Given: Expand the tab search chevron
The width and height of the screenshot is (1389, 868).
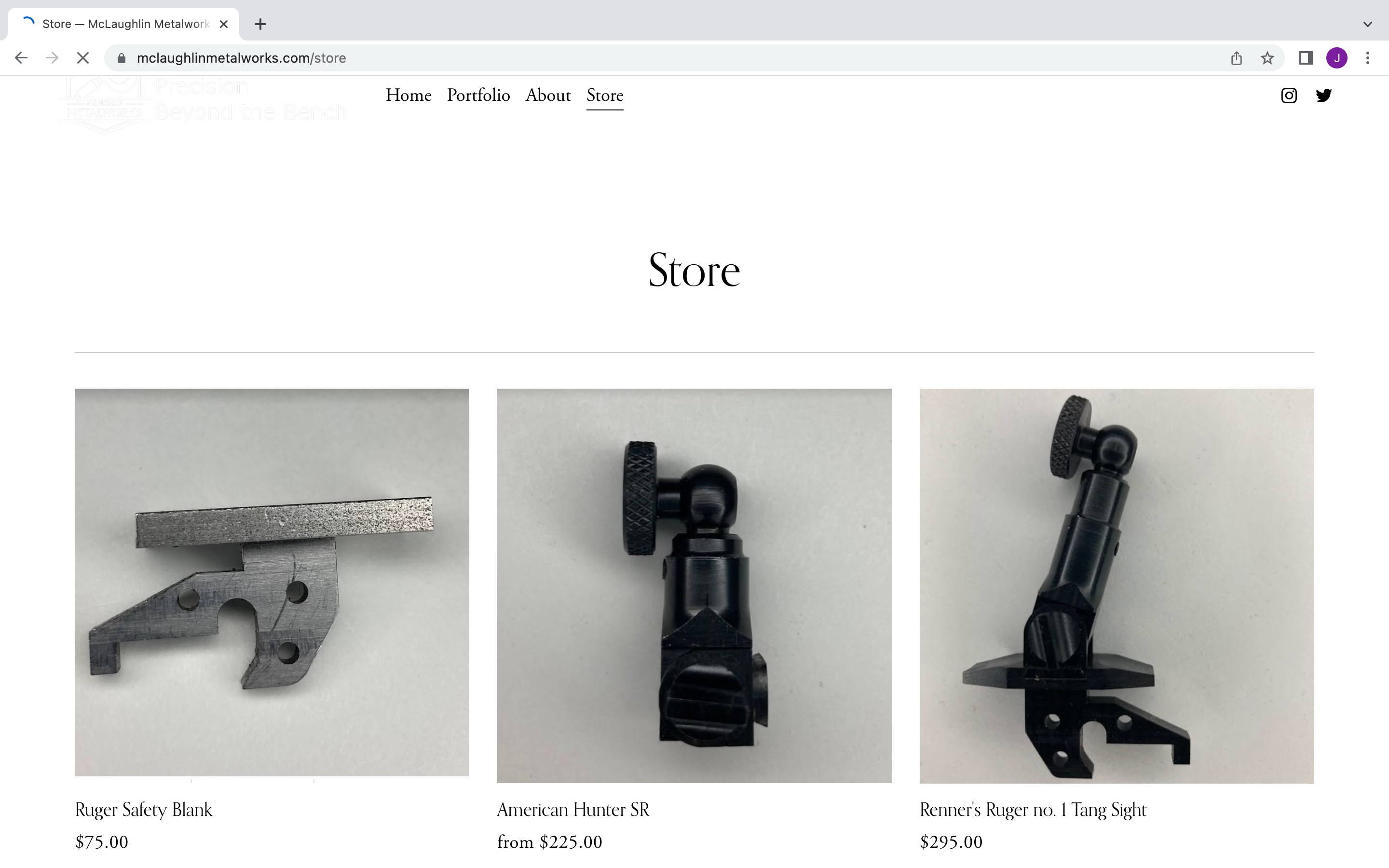Looking at the screenshot, I should [1368, 24].
